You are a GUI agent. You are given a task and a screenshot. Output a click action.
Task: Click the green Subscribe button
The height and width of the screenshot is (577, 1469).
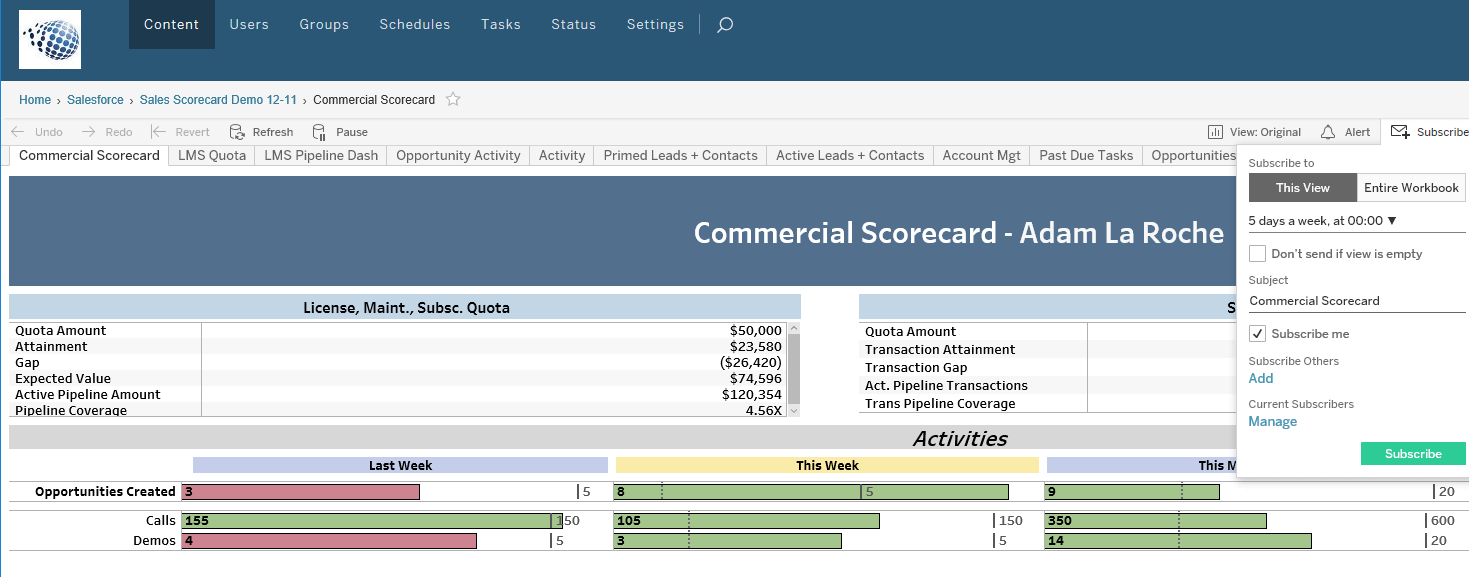(1413, 453)
